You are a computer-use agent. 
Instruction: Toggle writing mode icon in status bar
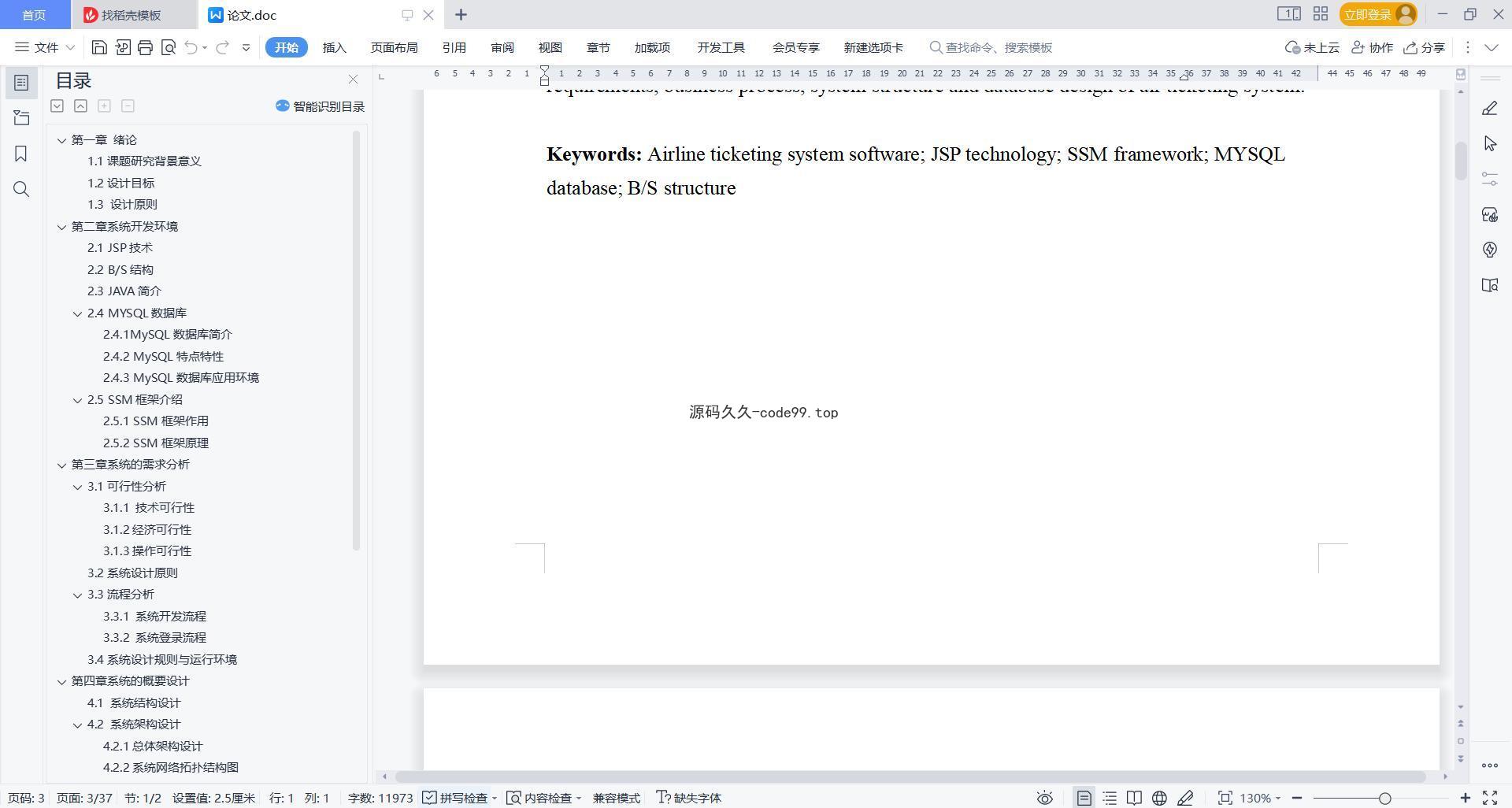(1185, 798)
